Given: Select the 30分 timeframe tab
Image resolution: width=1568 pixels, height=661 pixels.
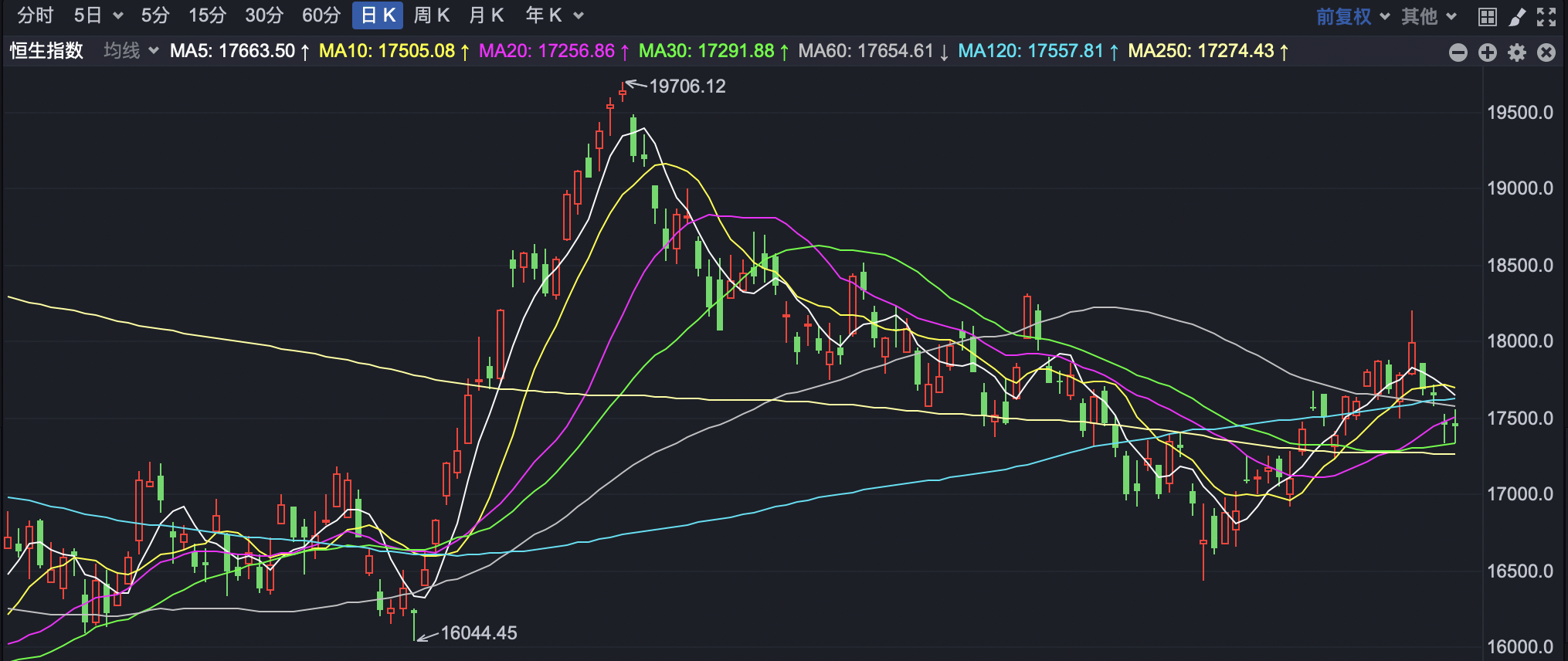Looking at the screenshot, I should click(x=264, y=15).
